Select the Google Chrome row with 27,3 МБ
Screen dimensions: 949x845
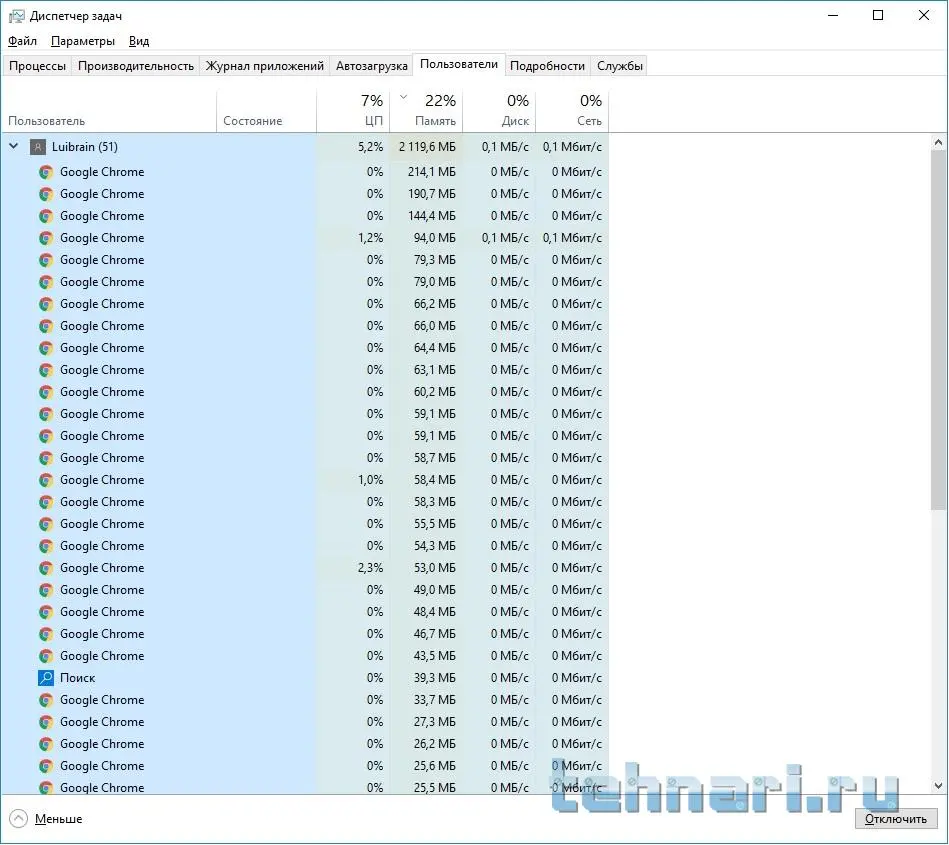coord(304,722)
